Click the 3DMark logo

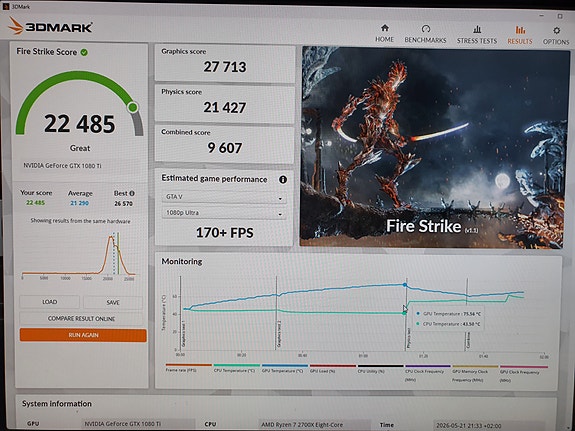[50, 26]
